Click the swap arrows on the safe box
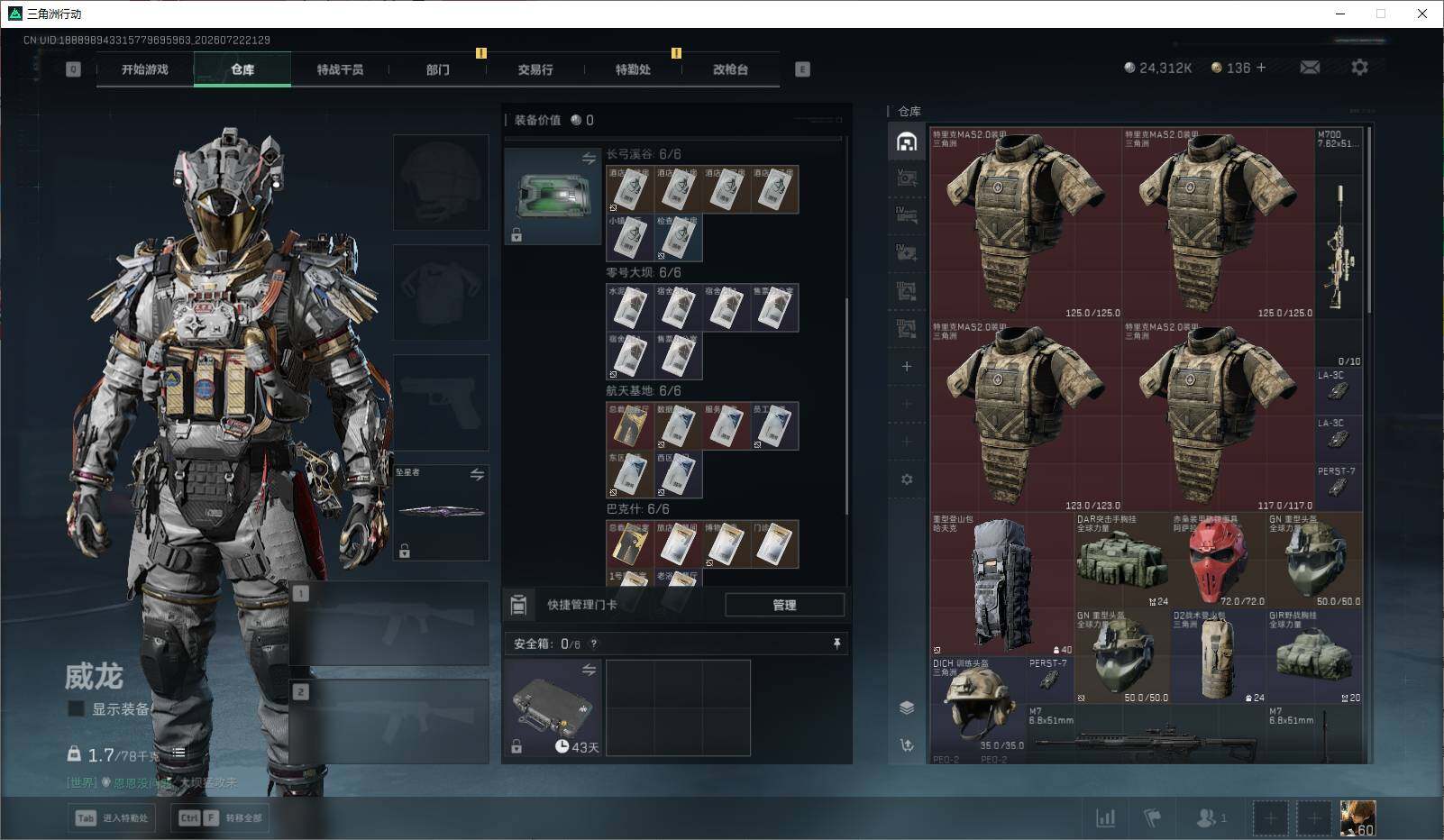The width and height of the screenshot is (1444, 840). [589, 670]
